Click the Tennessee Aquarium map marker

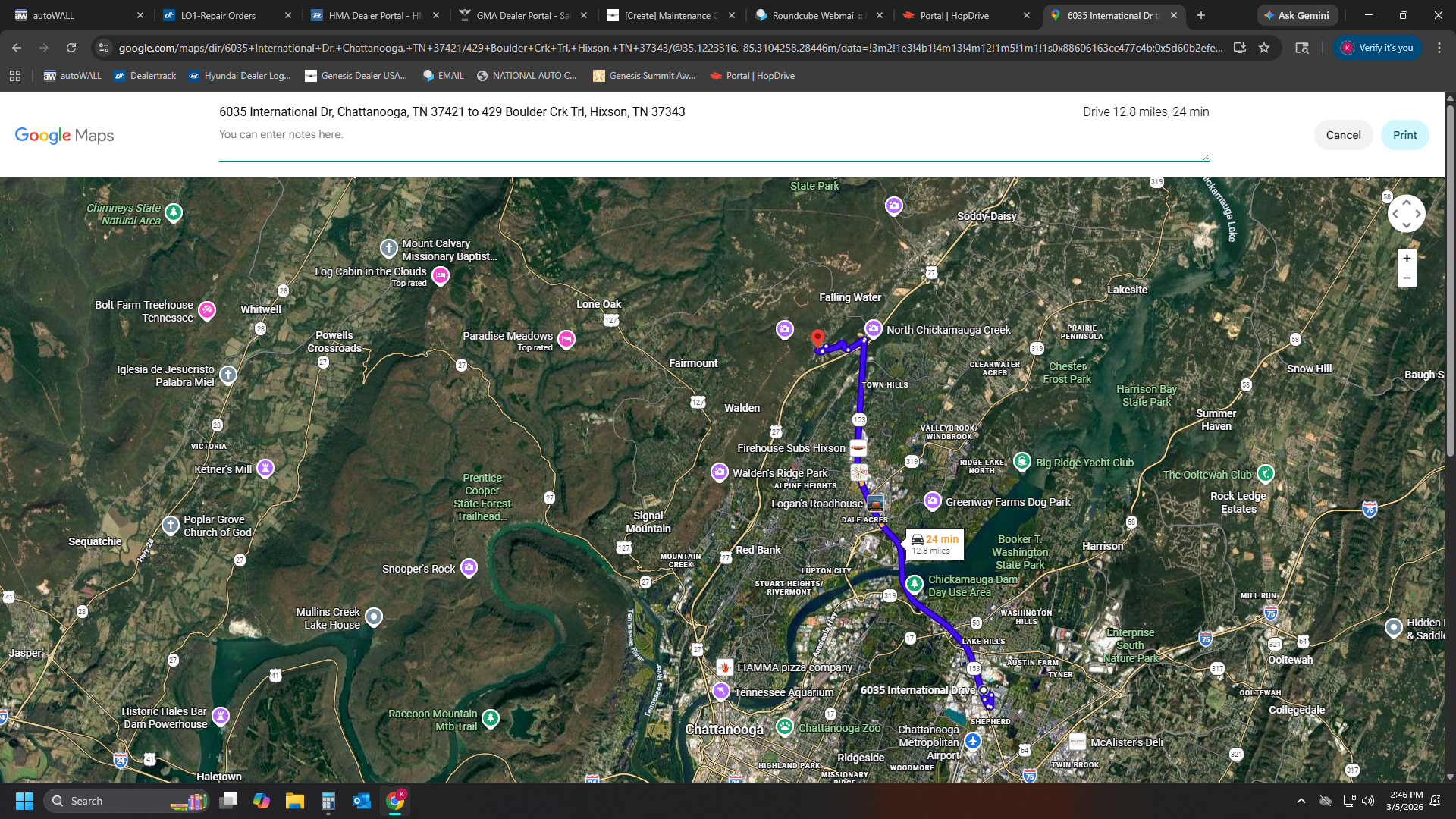721,692
